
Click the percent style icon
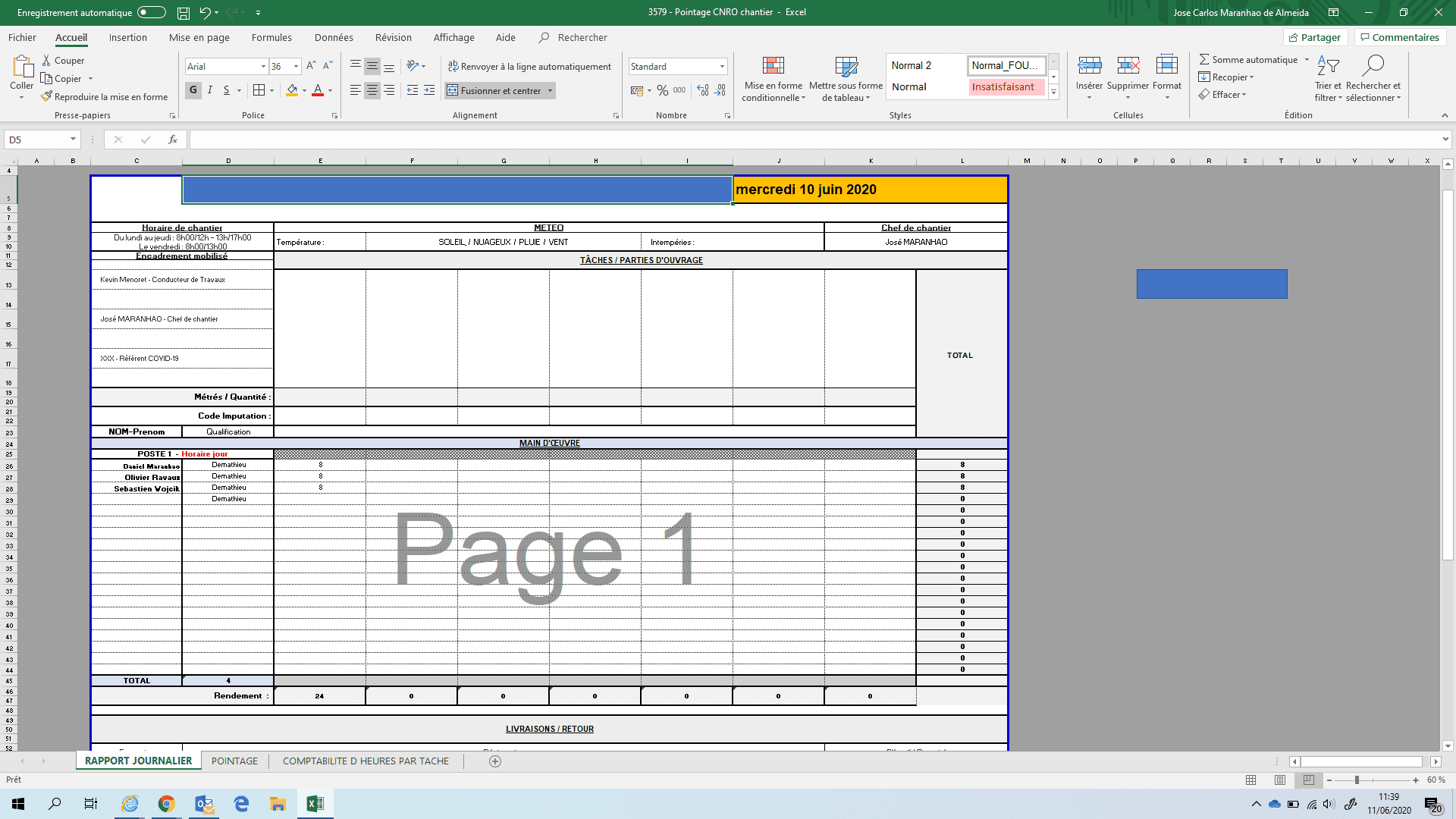click(x=662, y=90)
